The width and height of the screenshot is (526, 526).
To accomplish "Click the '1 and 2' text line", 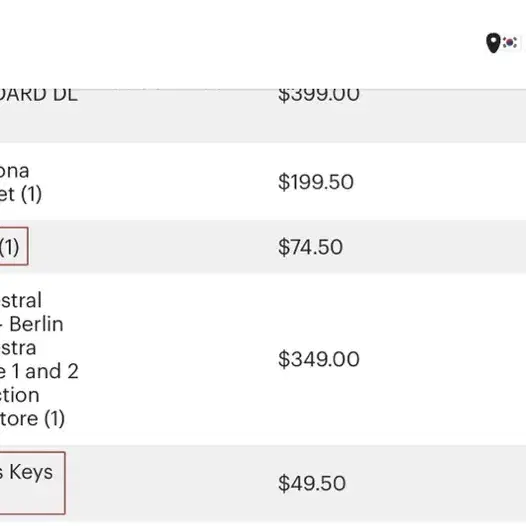I will (x=39, y=371).
